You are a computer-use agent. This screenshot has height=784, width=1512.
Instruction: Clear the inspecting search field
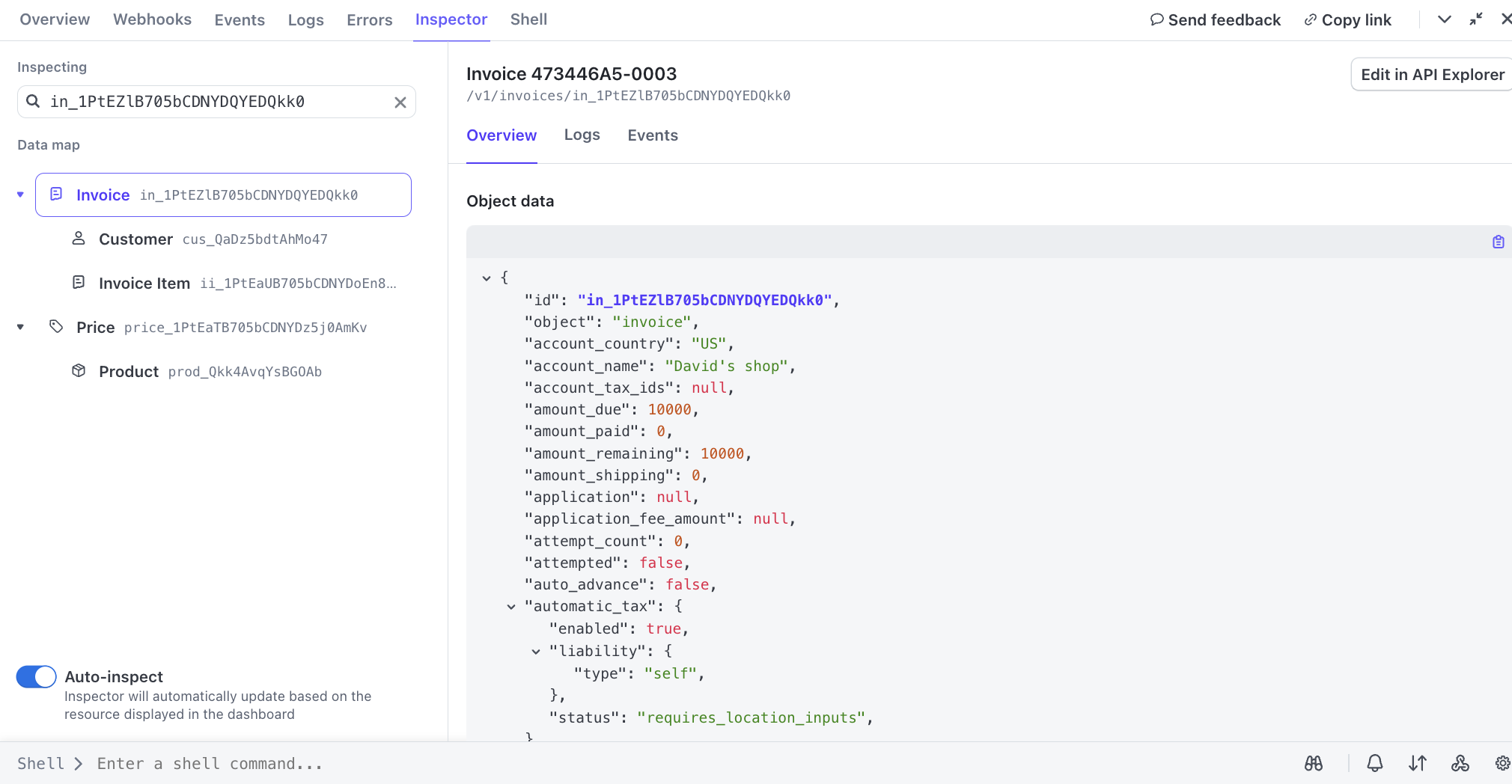[400, 102]
